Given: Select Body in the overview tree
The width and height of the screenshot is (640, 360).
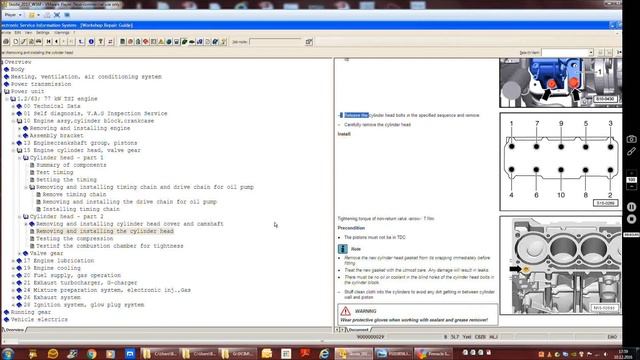Looking at the screenshot, I should pyautogui.click(x=18, y=69).
